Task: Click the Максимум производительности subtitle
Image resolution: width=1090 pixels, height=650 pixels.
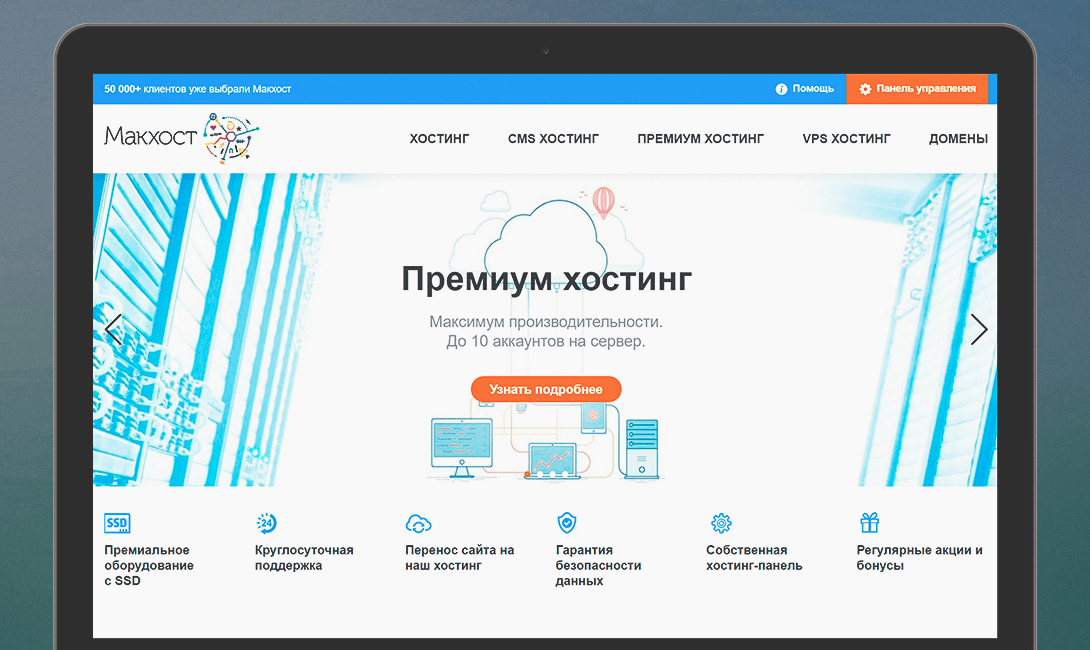Action: pyautogui.click(x=546, y=322)
